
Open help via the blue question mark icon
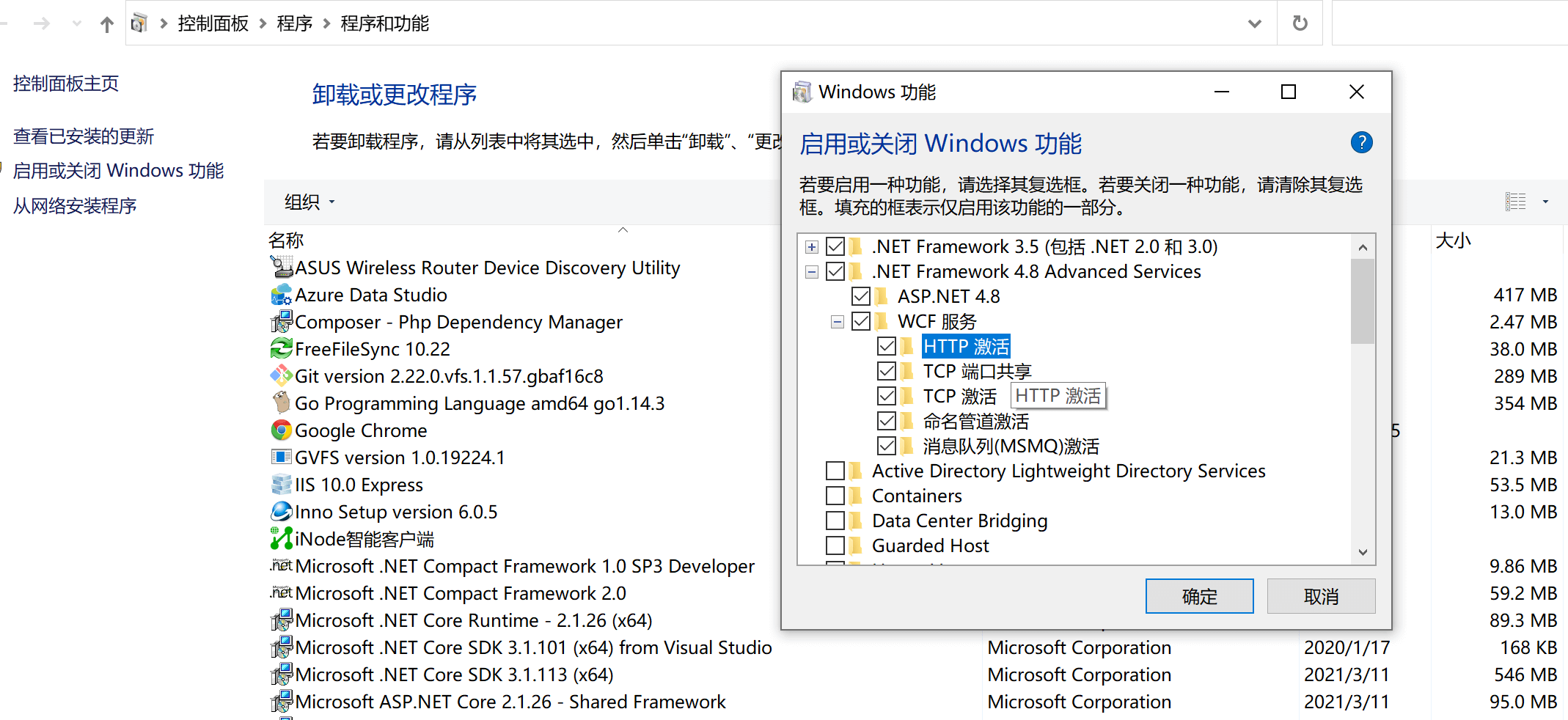[x=1361, y=142]
